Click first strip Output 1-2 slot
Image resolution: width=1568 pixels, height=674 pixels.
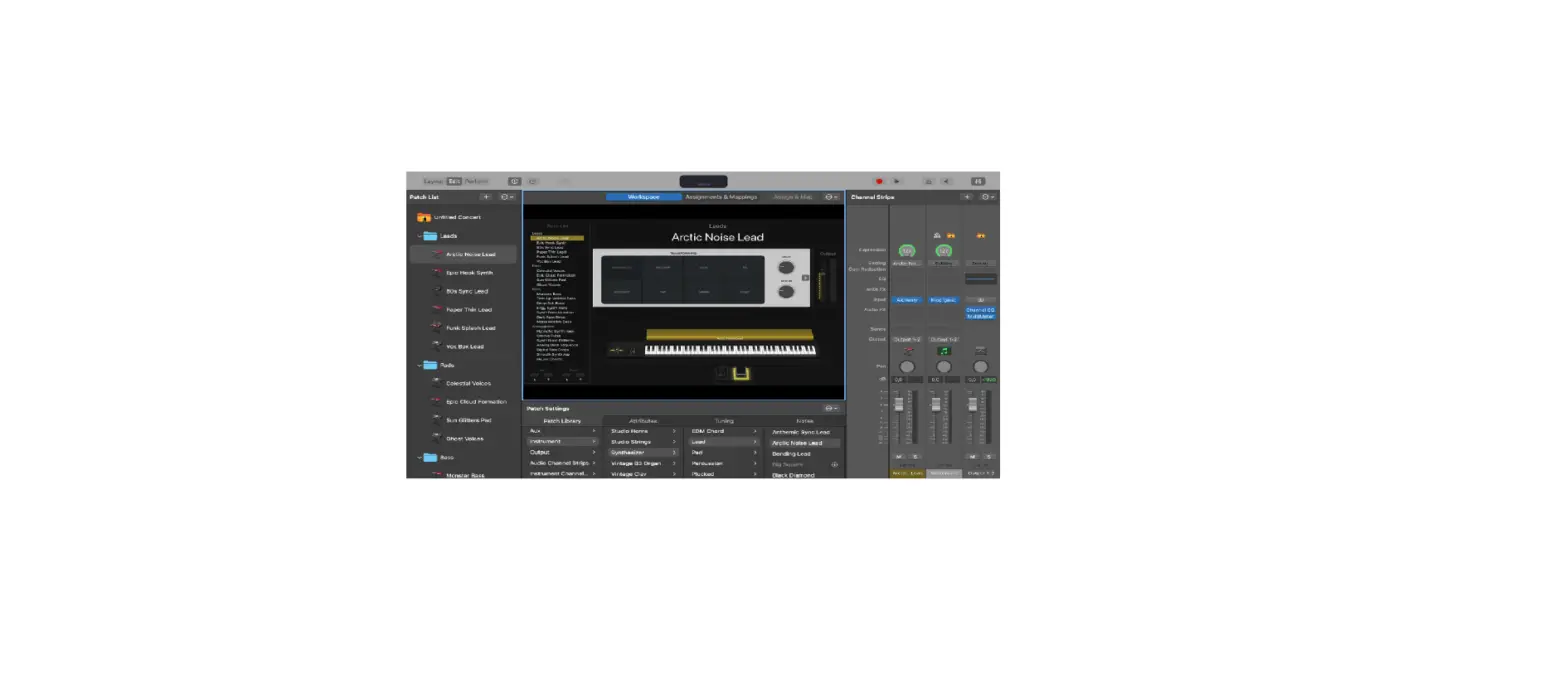[907, 339]
